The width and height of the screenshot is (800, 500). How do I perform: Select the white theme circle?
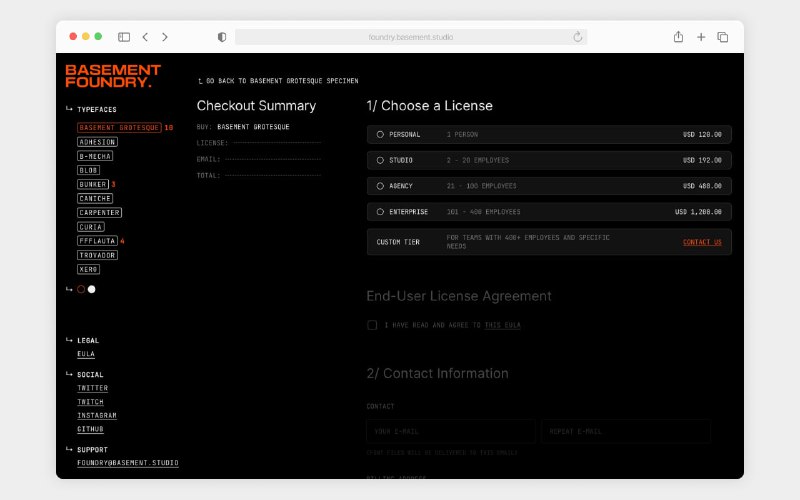tap(91, 289)
